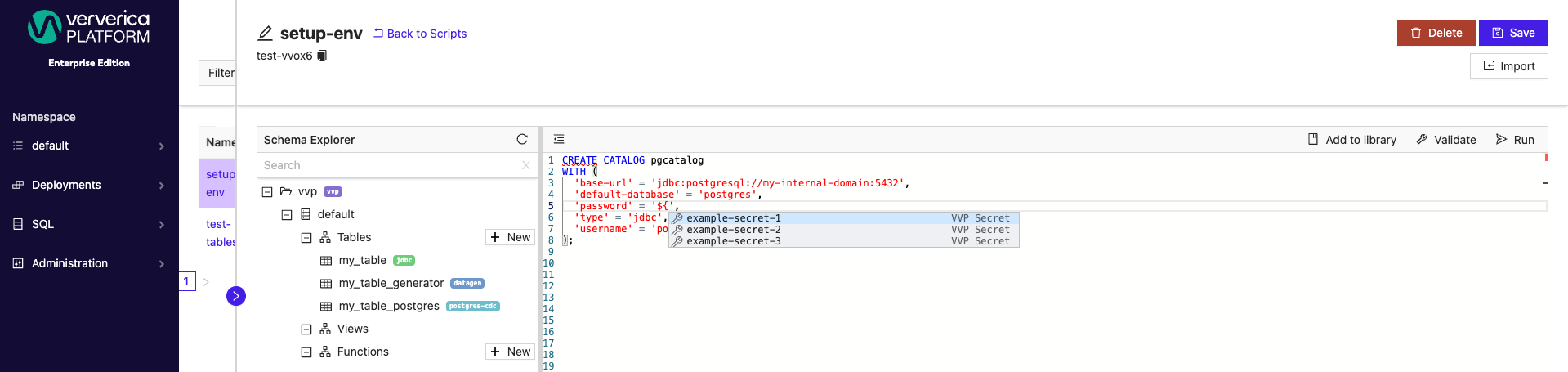This screenshot has width=1568, height=372.
Task: Click the Administration sidebar icon
Action: pyautogui.click(x=18, y=263)
